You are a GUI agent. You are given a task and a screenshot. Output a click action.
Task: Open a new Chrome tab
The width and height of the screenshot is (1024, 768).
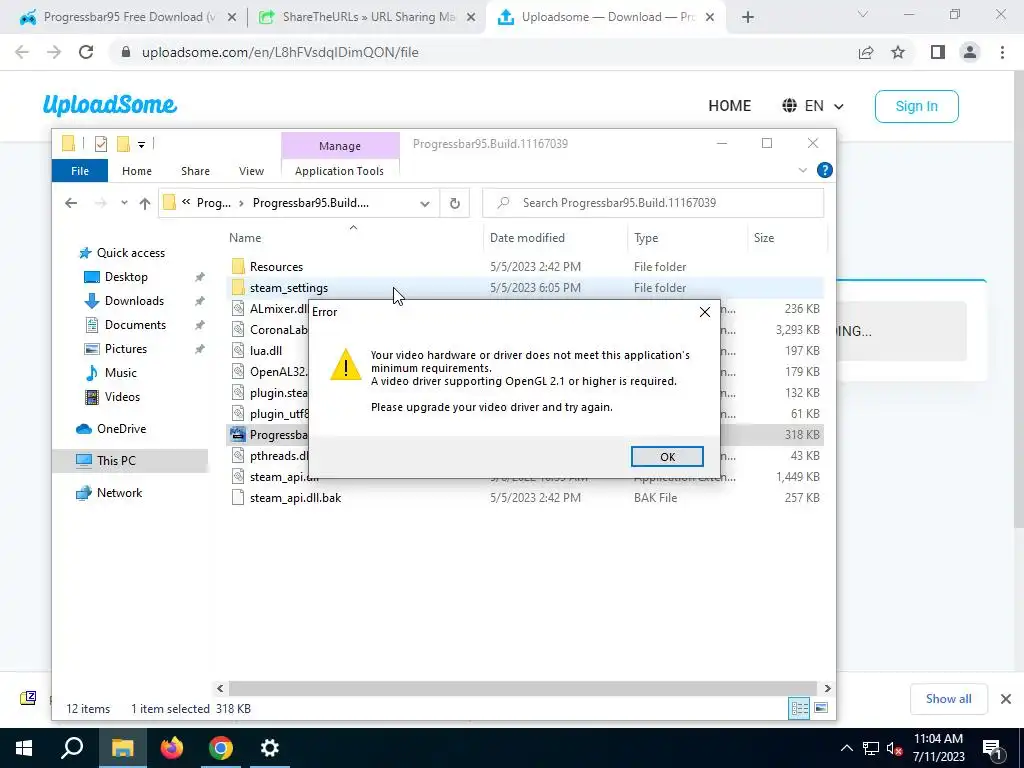748,17
